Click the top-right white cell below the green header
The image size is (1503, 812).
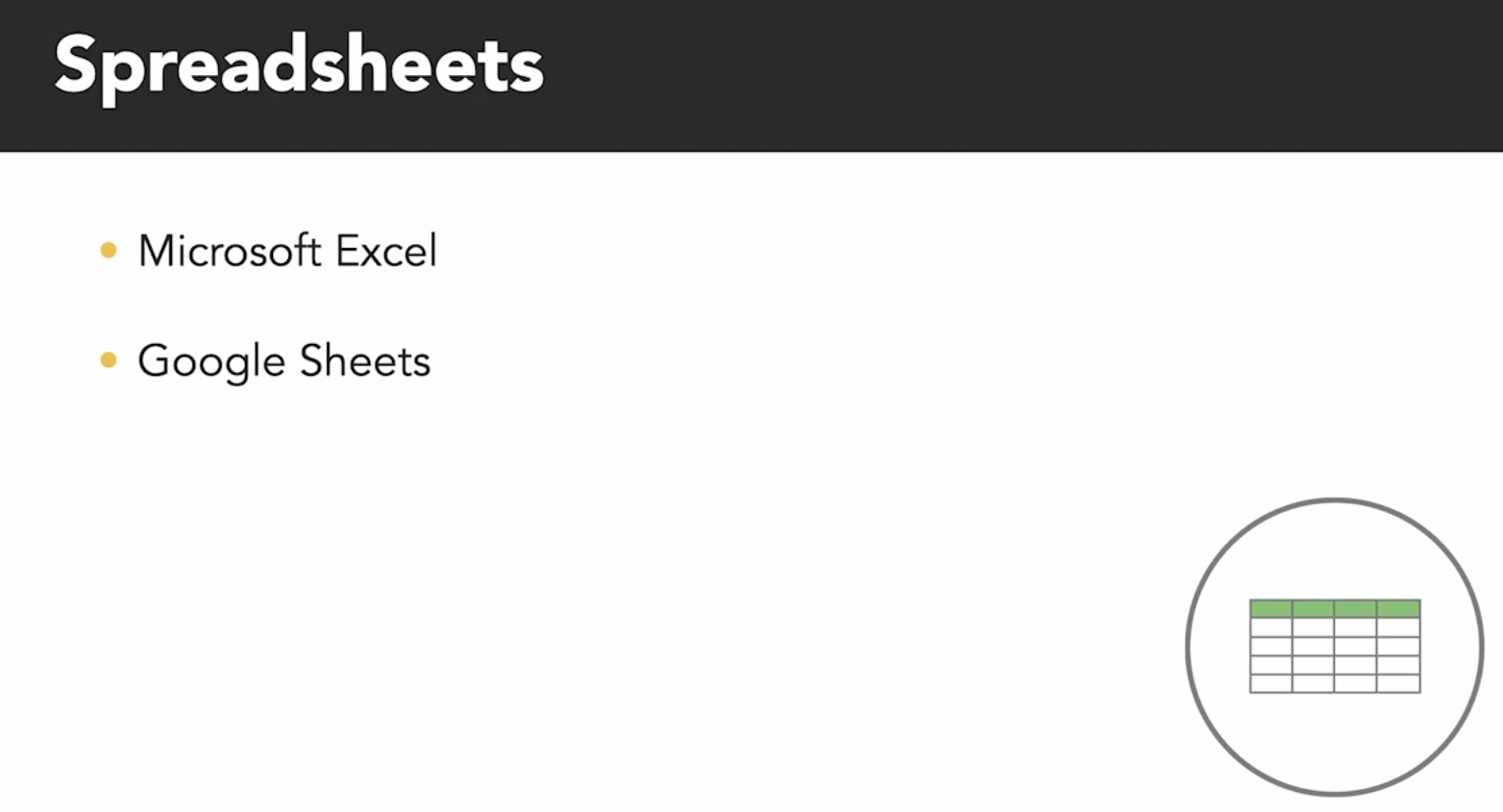tap(1398, 627)
